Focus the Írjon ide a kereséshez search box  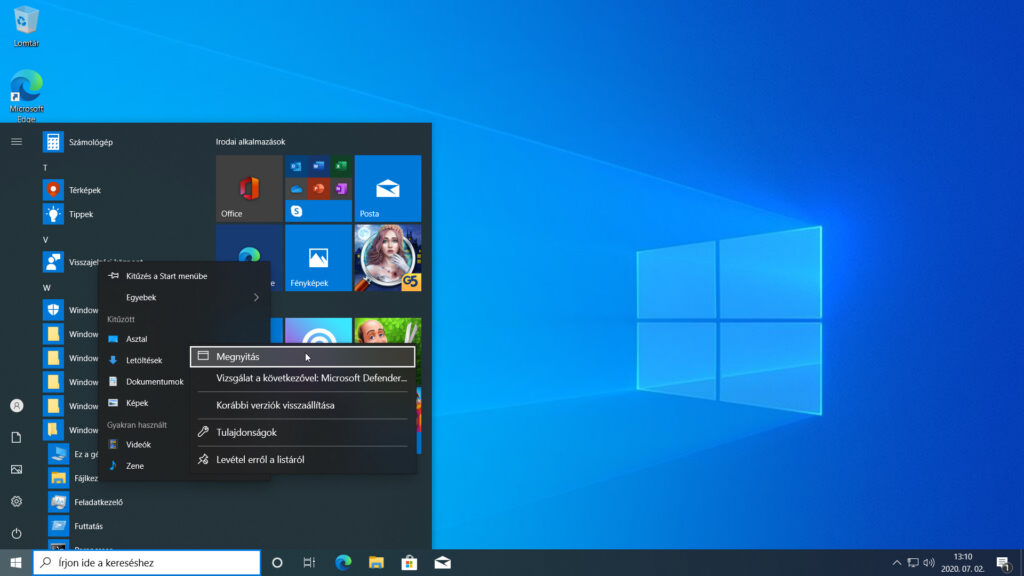[x=147, y=563]
